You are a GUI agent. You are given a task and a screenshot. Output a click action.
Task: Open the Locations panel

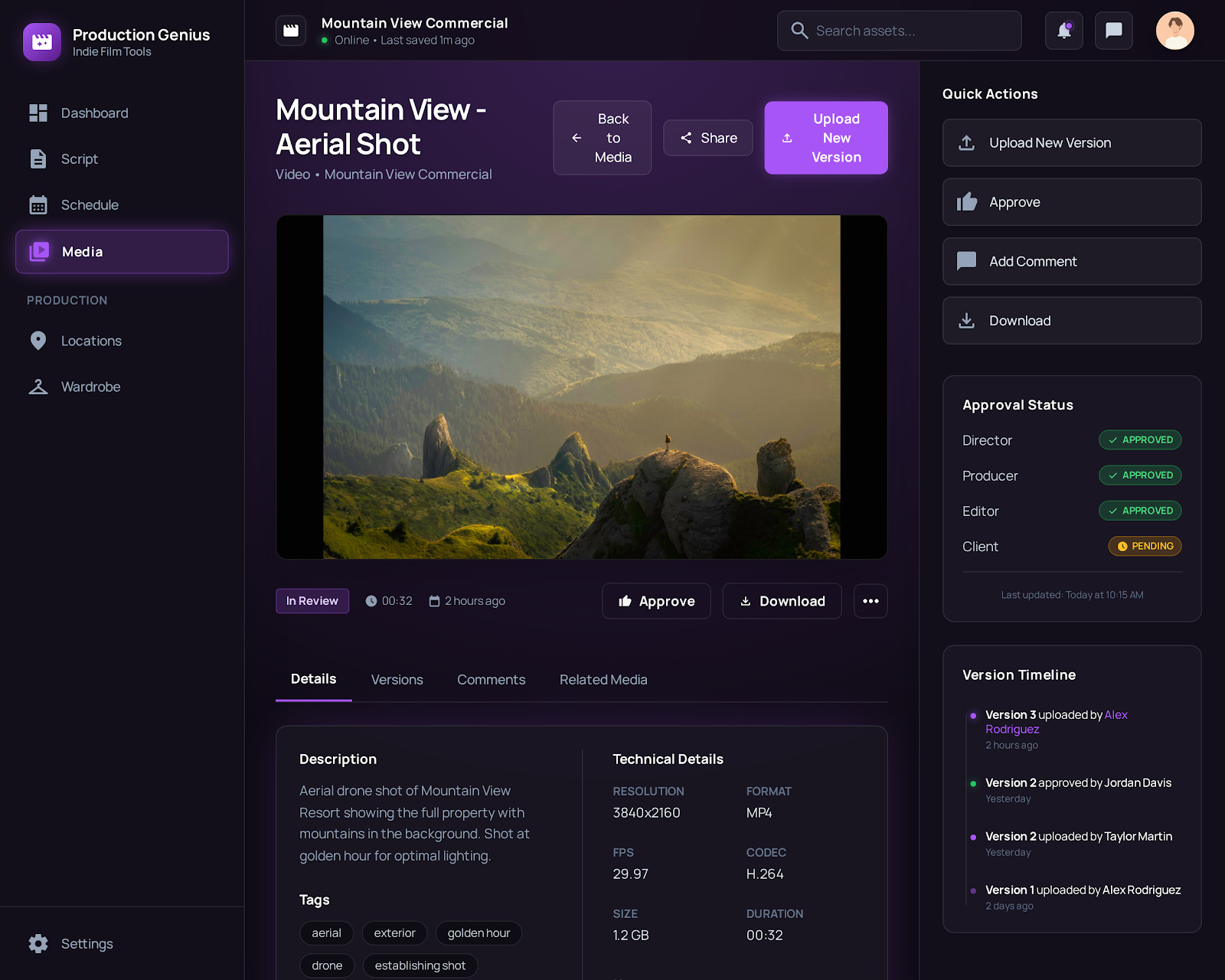tap(90, 341)
